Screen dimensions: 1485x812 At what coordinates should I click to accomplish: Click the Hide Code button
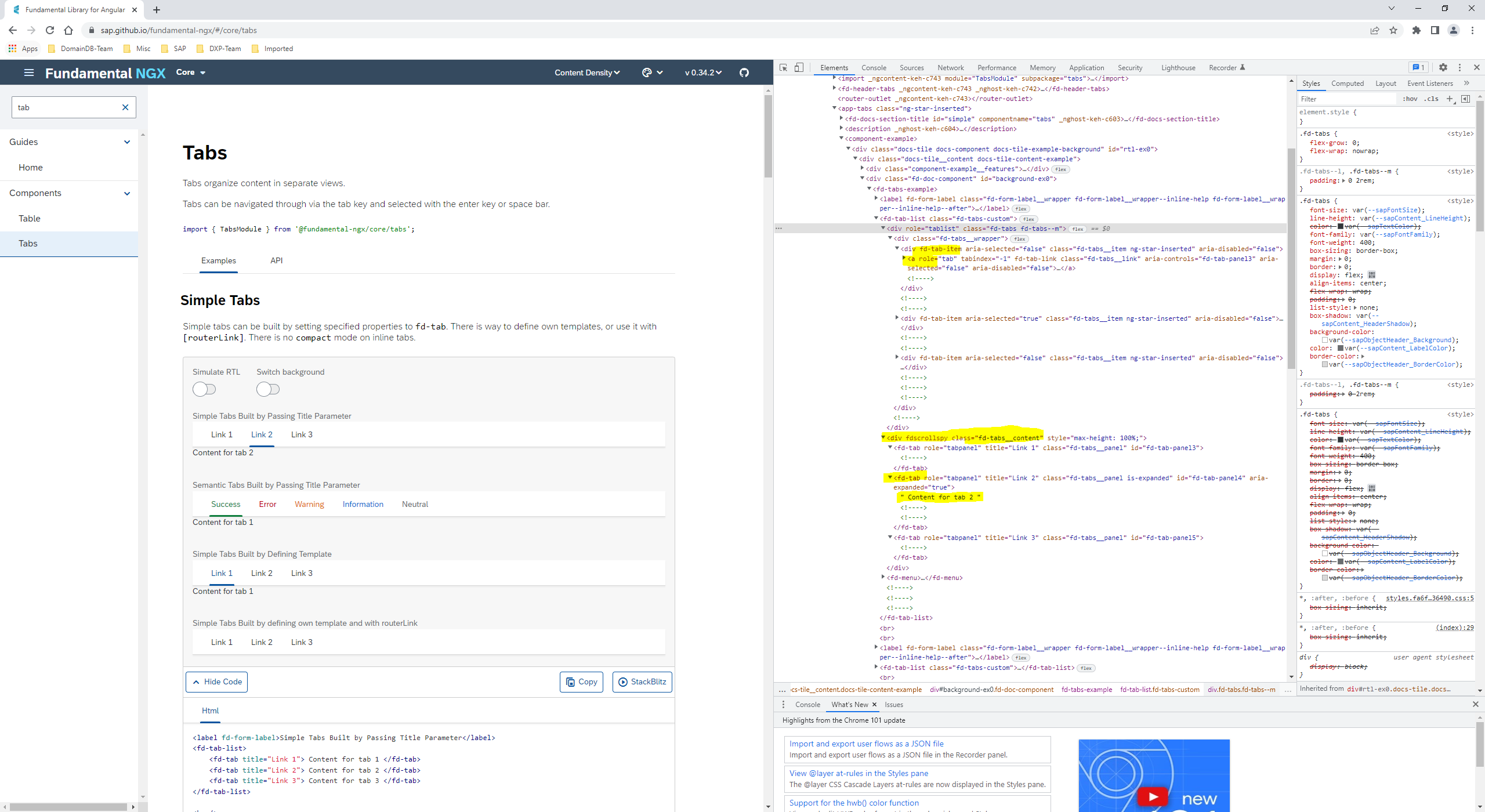[217, 681]
